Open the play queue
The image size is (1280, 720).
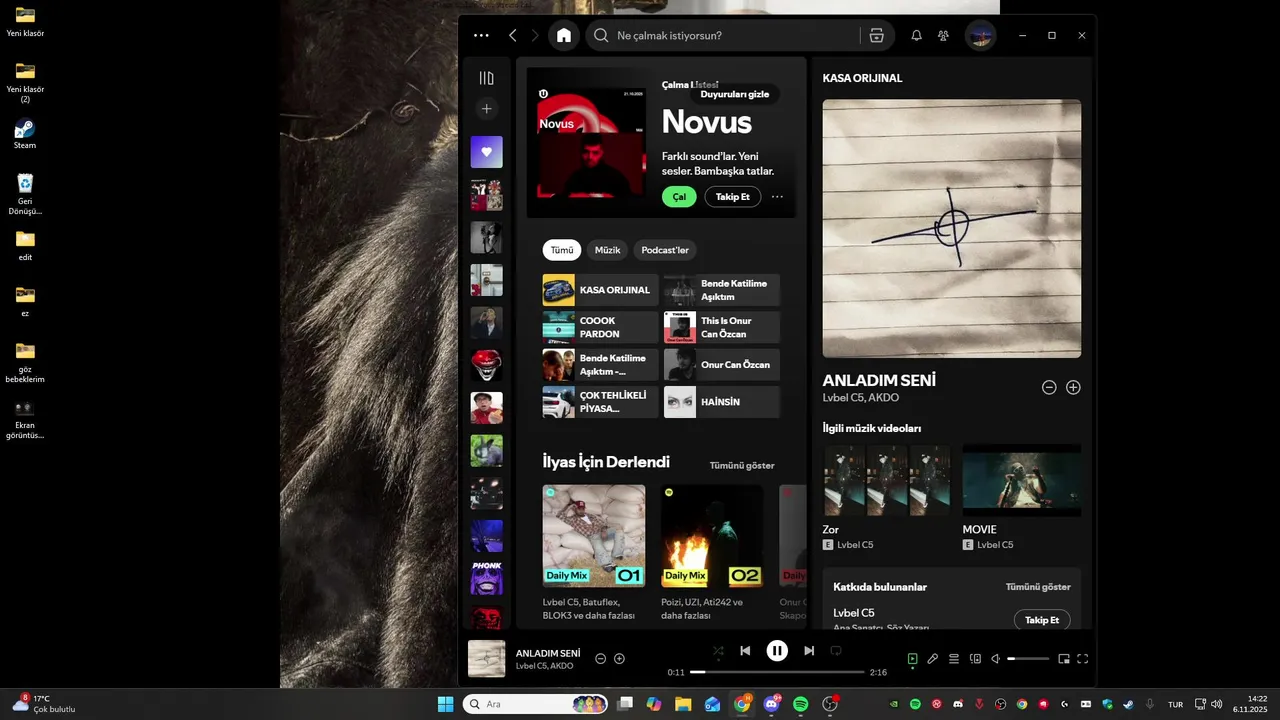(x=954, y=659)
